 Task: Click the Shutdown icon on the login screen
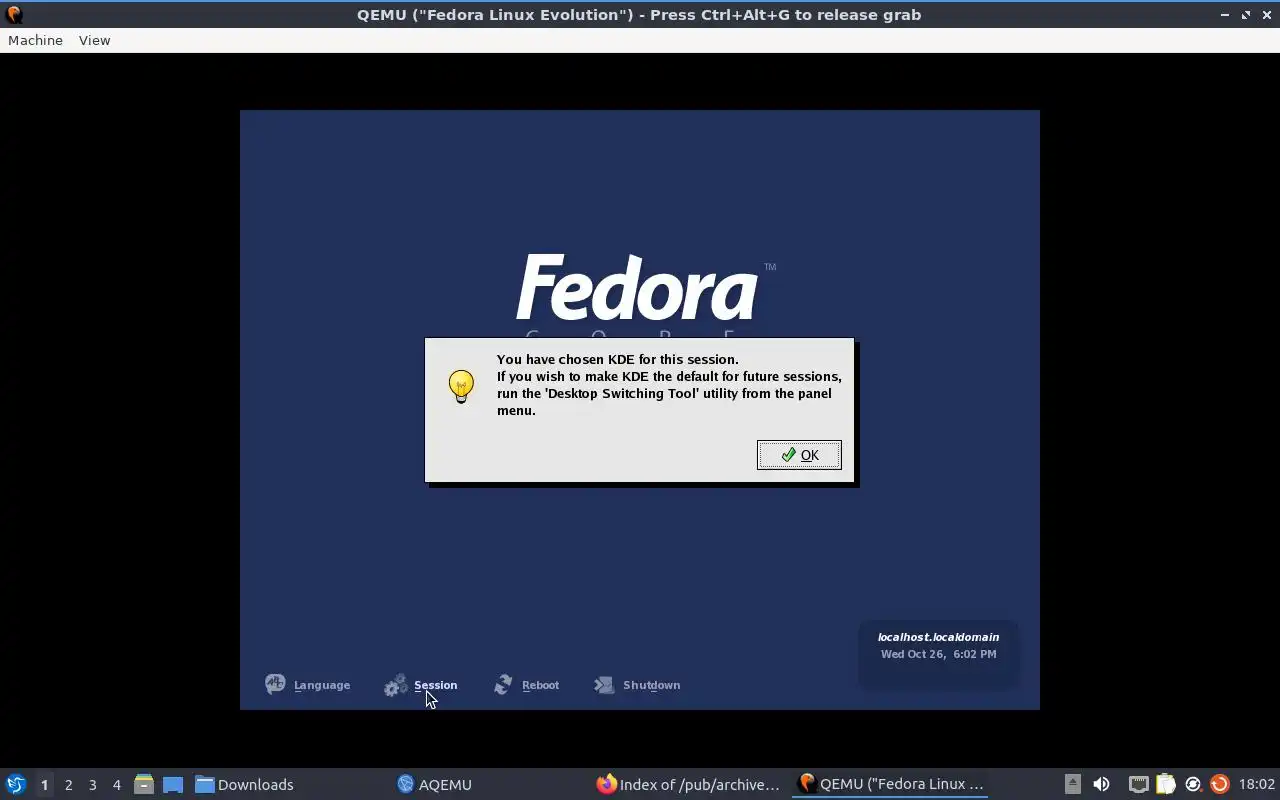[604, 684]
